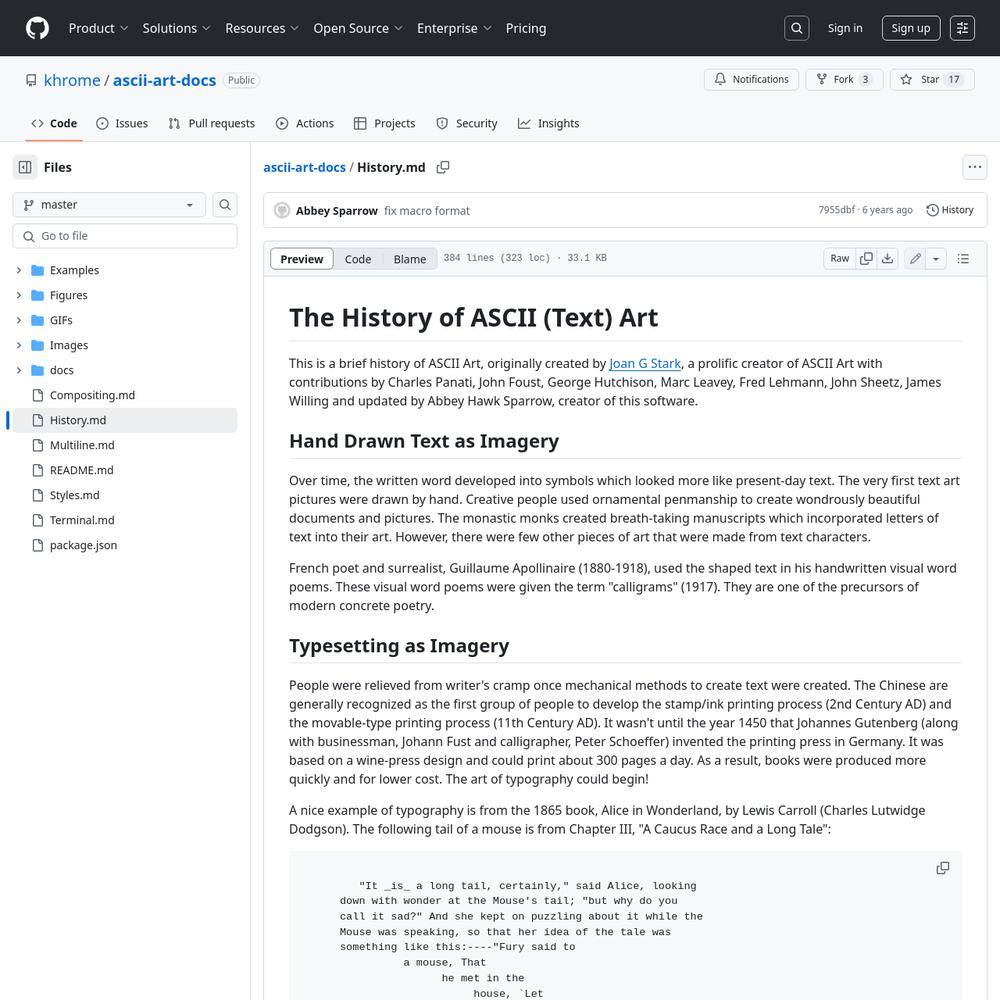
Task: Open the ascii-art-docs repository title link
Action: pos(165,80)
